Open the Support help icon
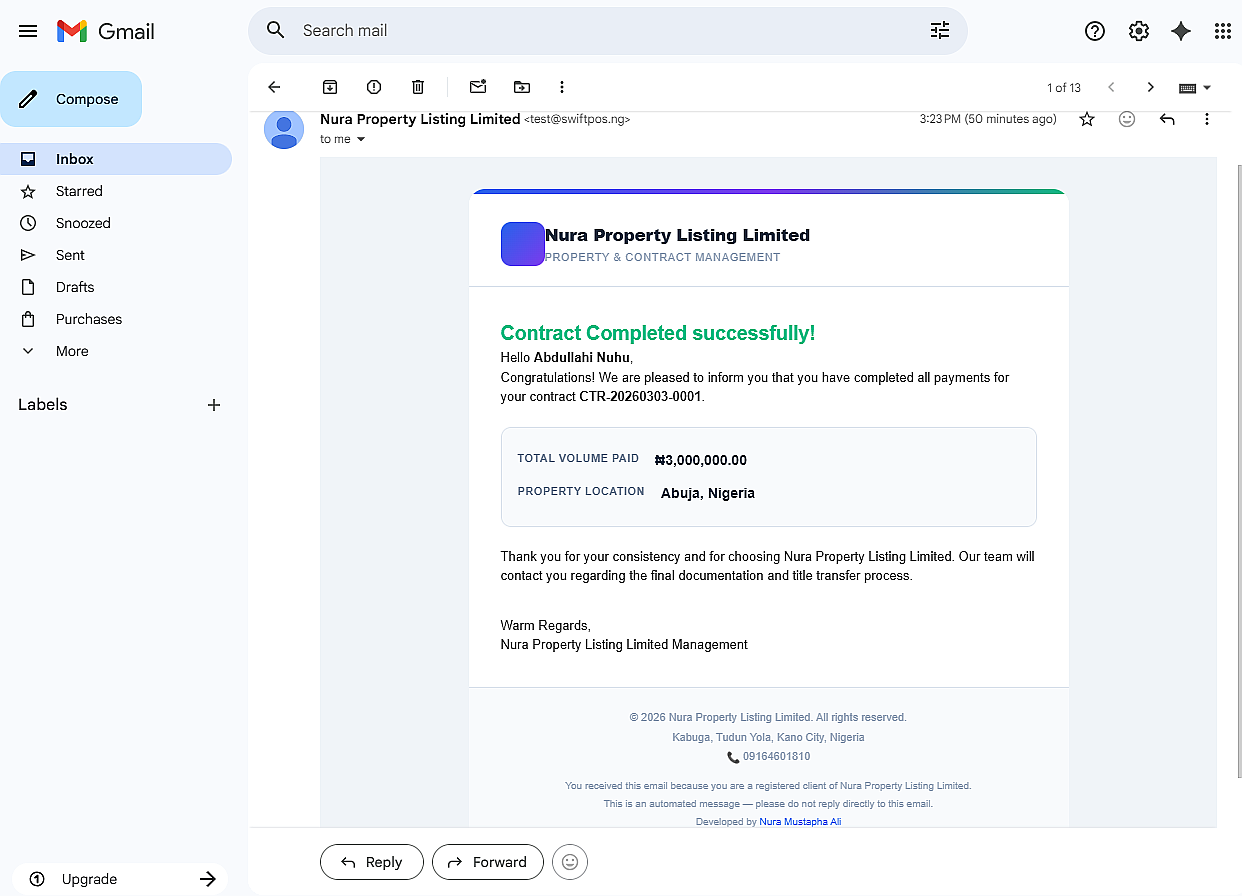Image resolution: width=1242 pixels, height=896 pixels. (1095, 31)
